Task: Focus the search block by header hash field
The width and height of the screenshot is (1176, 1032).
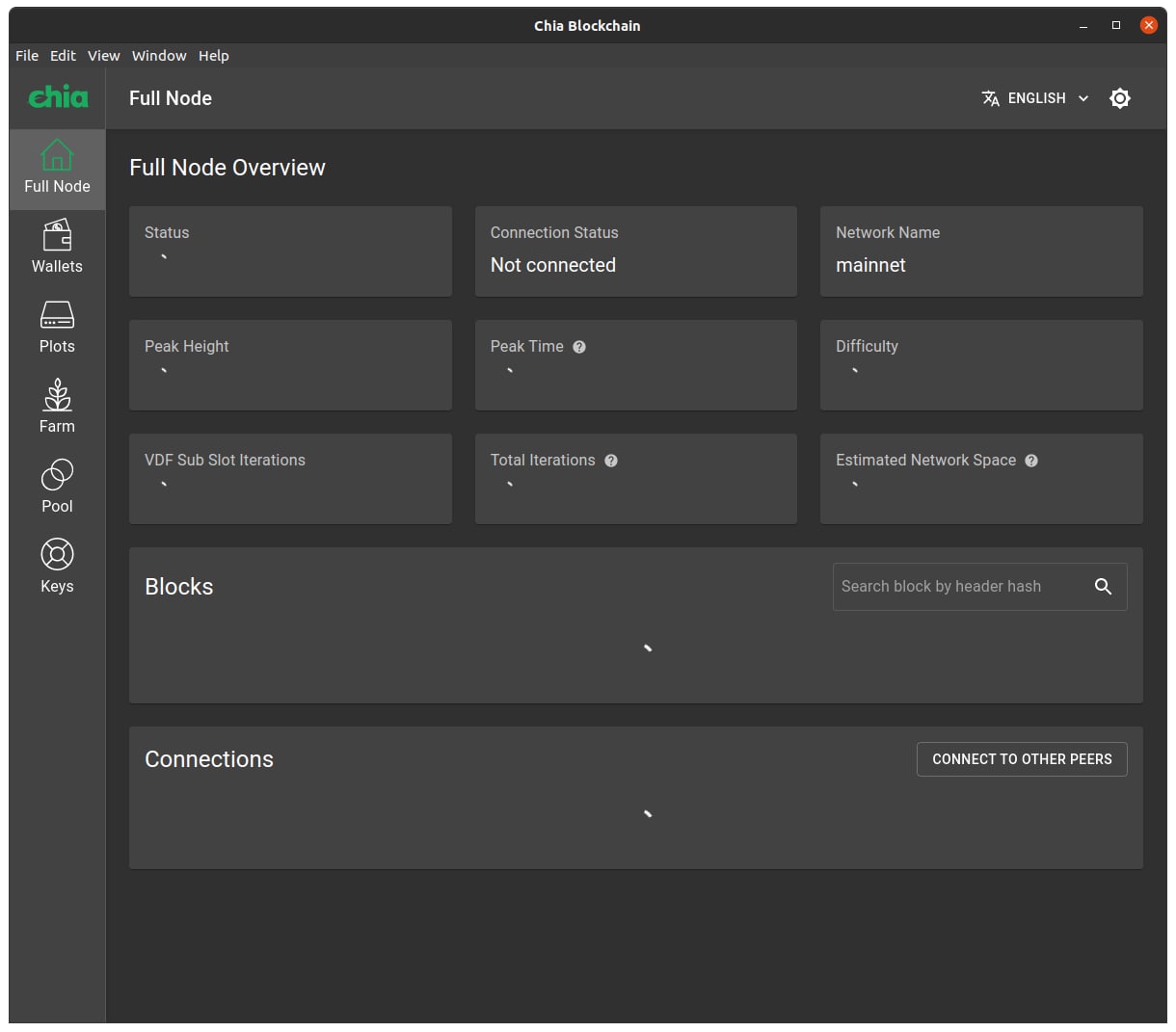Action: click(x=979, y=586)
